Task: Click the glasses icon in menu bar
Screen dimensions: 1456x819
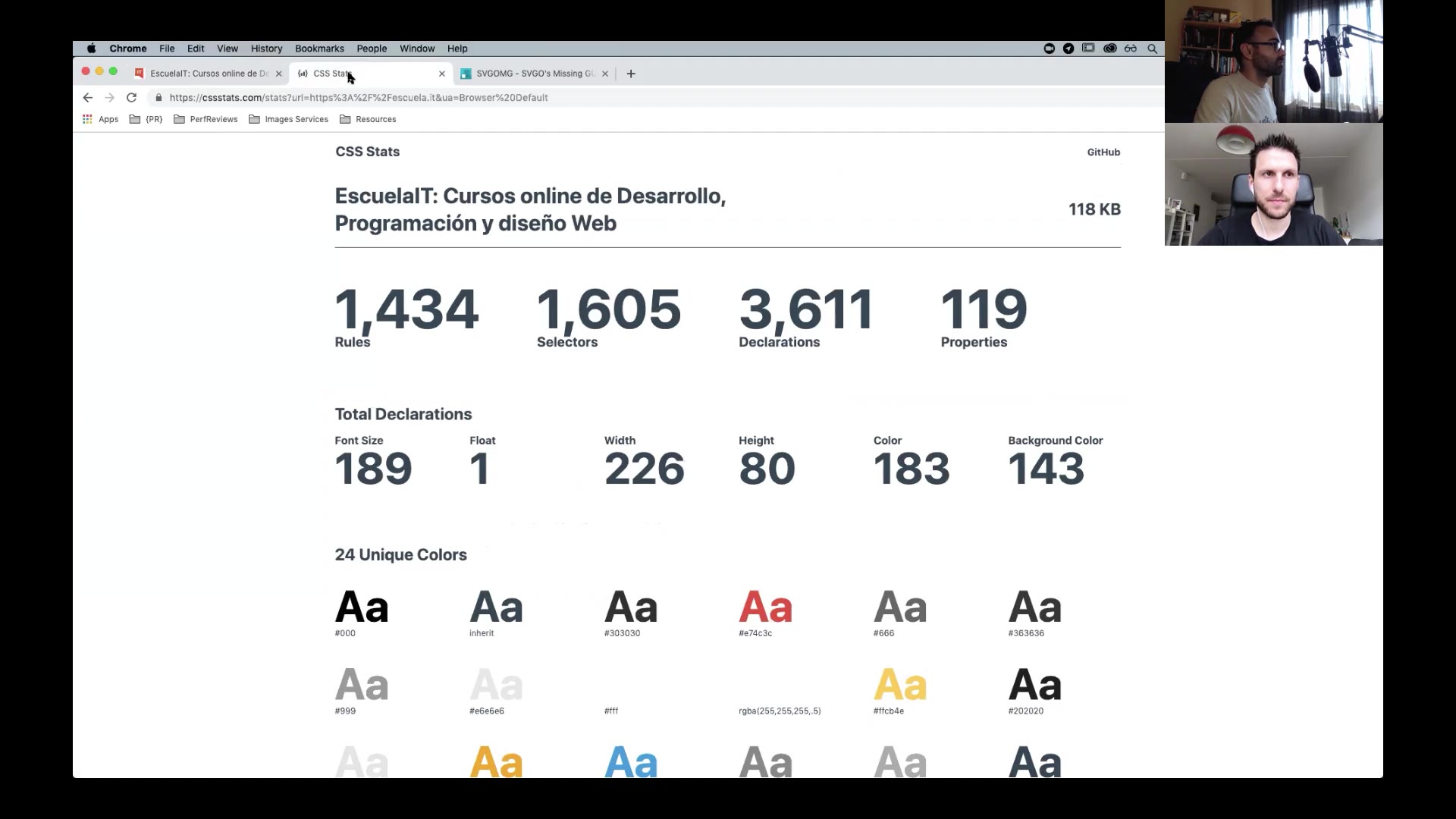Action: (x=1131, y=49)
